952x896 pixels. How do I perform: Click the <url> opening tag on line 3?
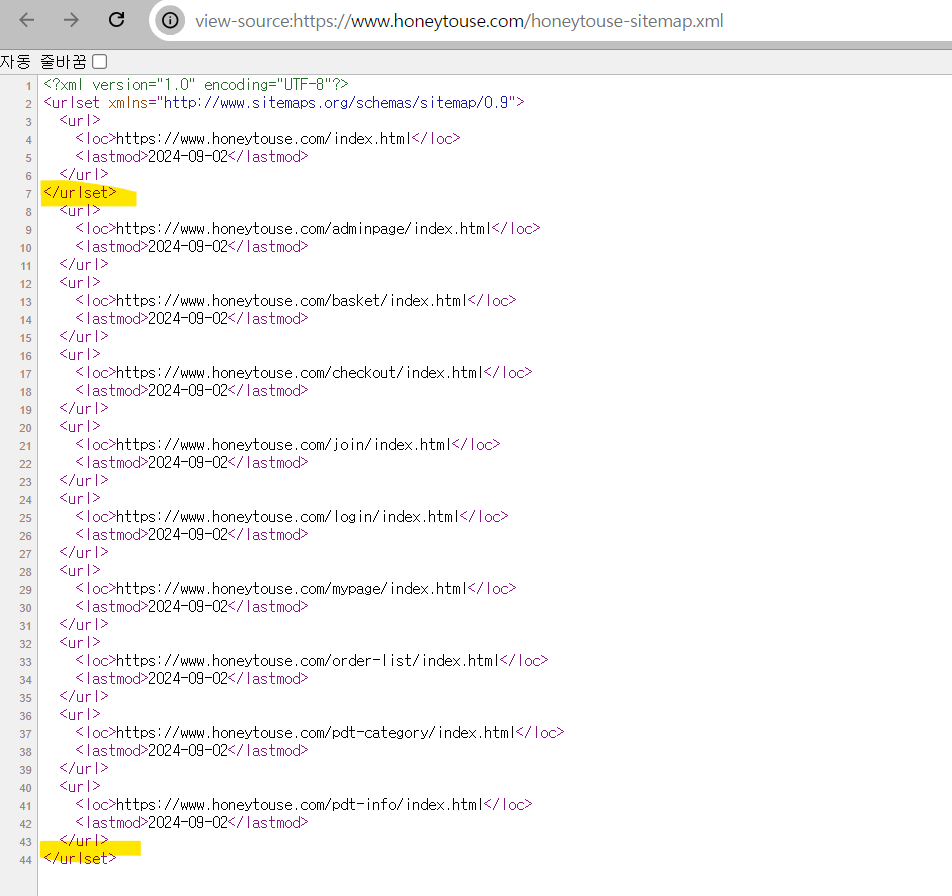click(80, 120)
